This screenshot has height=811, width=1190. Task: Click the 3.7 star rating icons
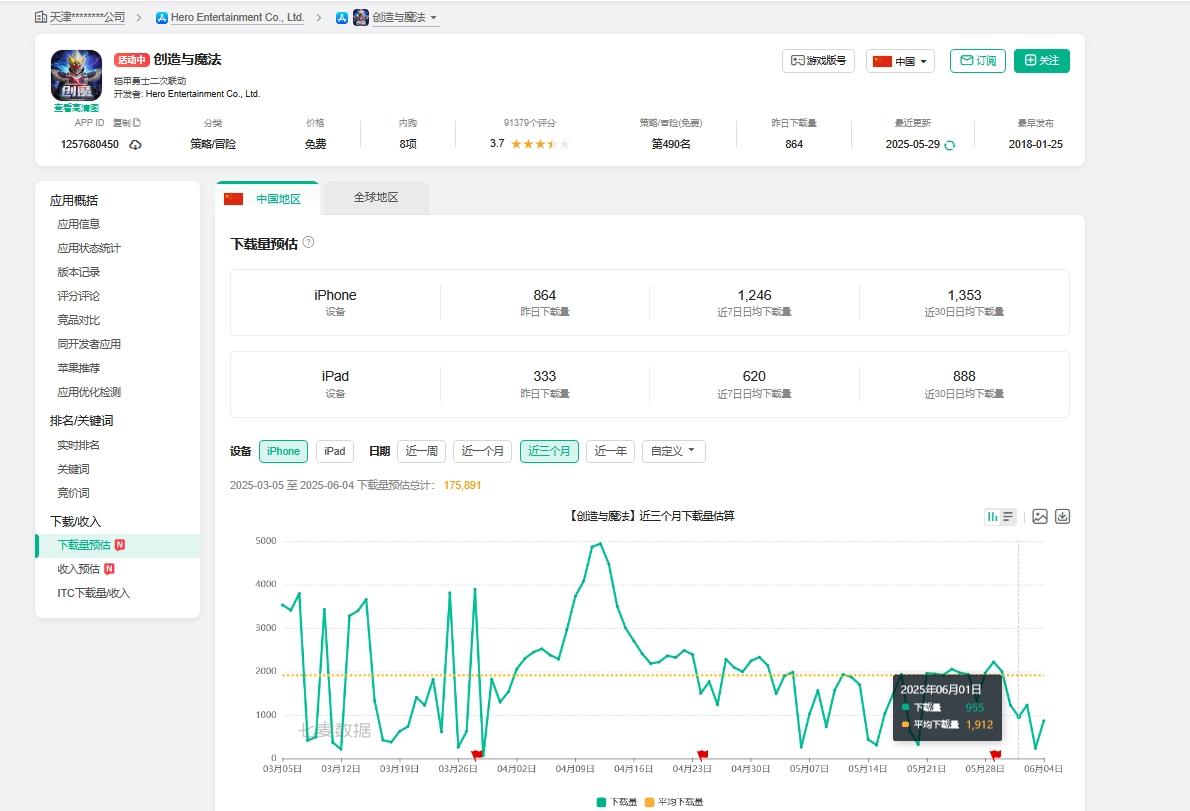[540, 143]
